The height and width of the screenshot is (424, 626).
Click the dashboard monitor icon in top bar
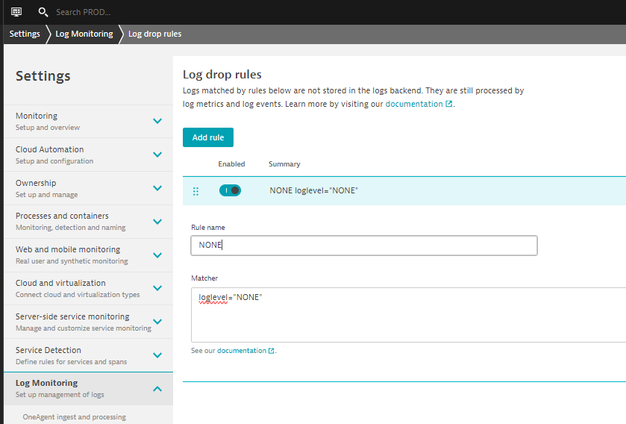[16, 12]
